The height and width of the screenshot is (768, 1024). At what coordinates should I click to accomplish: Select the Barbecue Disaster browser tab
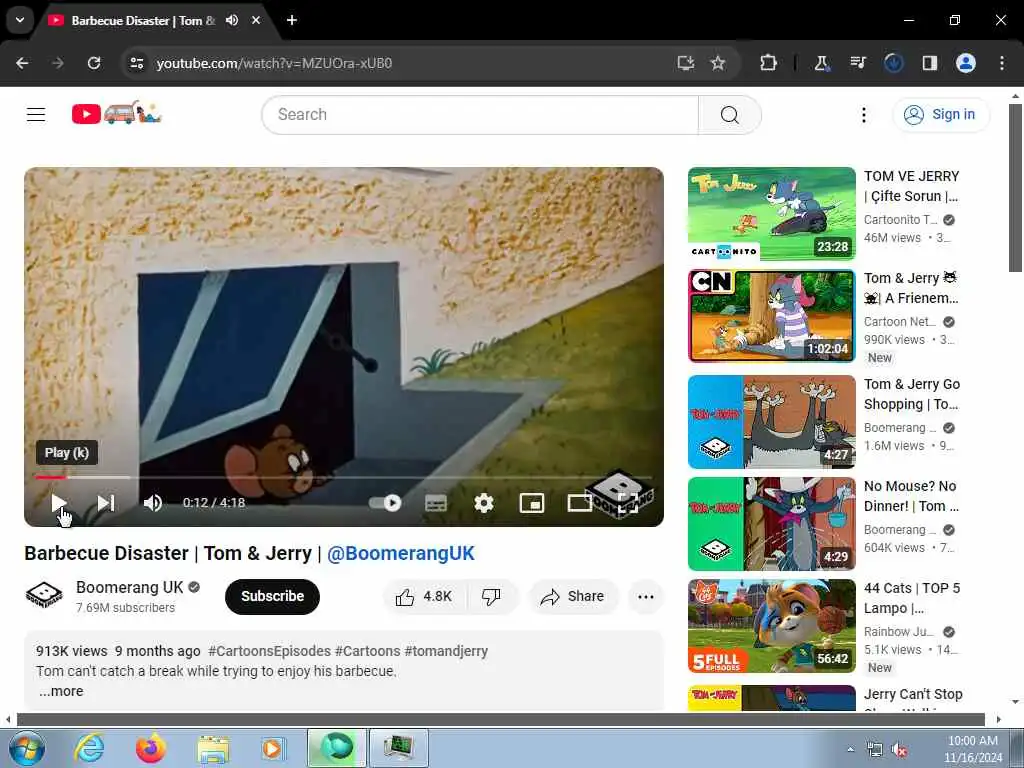pyautogui.click(x=142, y=21)
